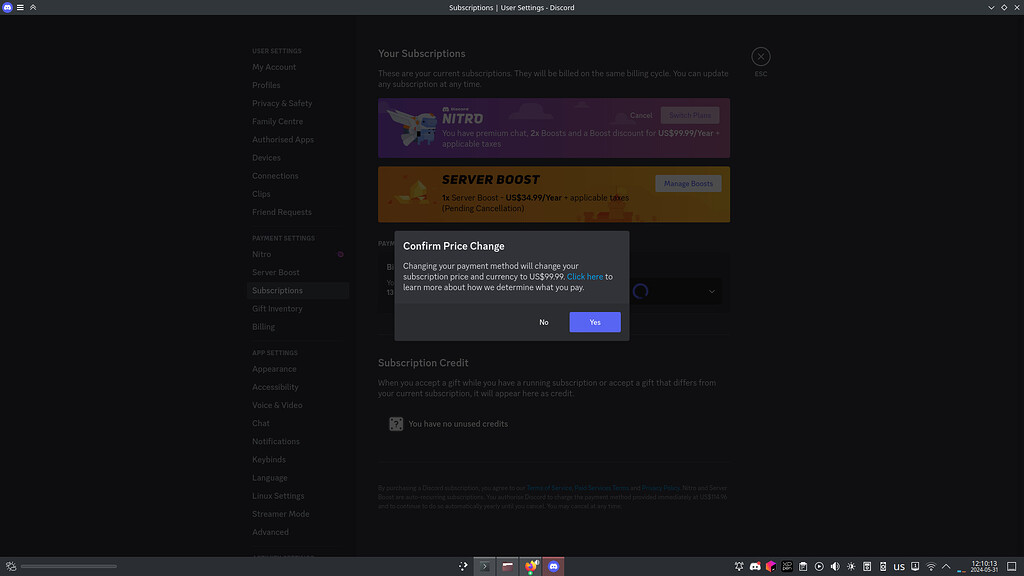
Task: Confirm price change with Yes button
Action: [595, 322]
